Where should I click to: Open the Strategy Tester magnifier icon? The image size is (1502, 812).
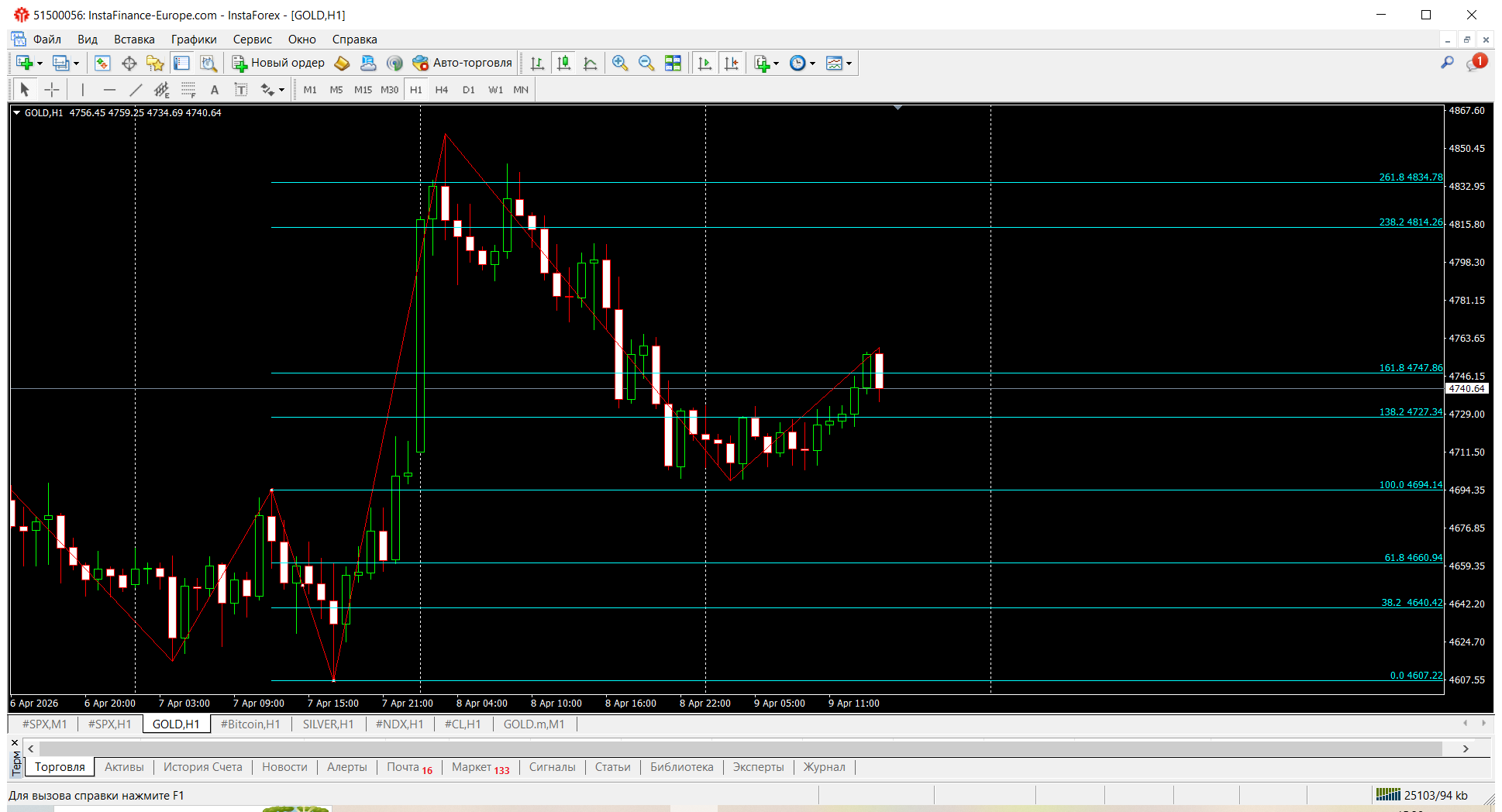coord(208,64)
